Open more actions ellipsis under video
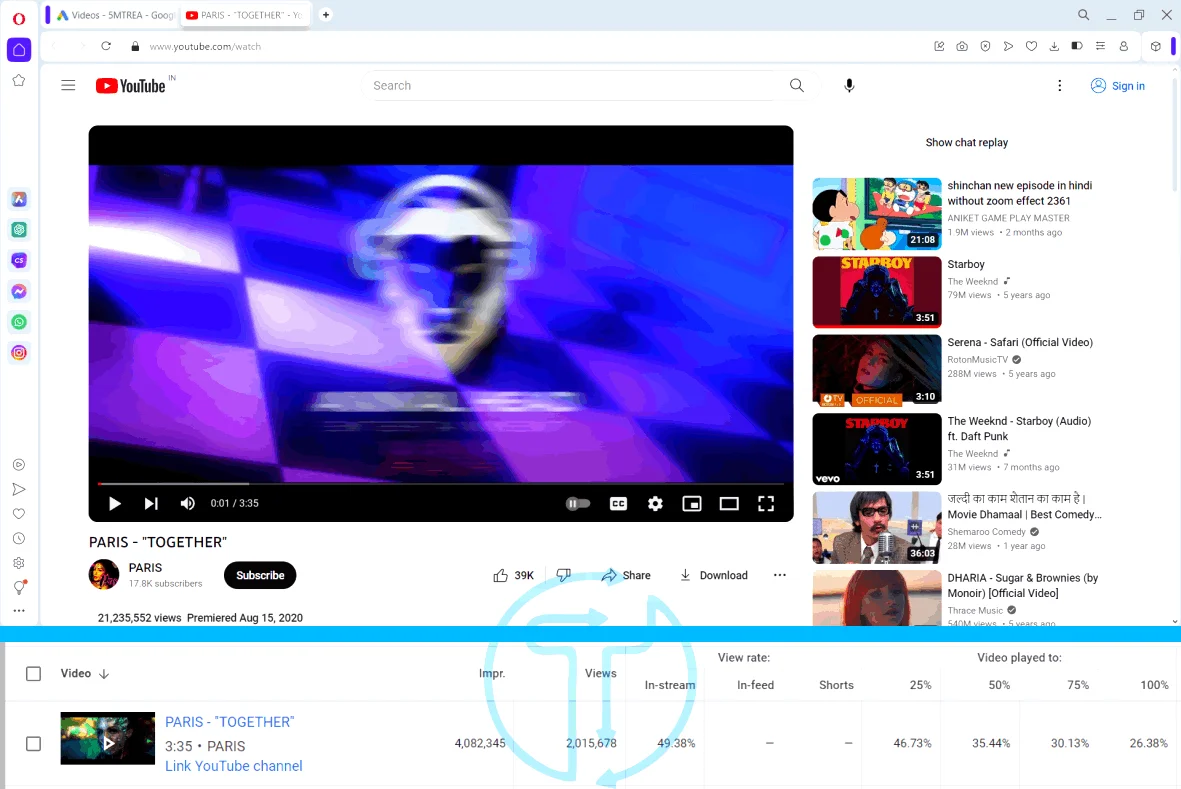This screenshot has width=1181, height=789. [780, 575]
